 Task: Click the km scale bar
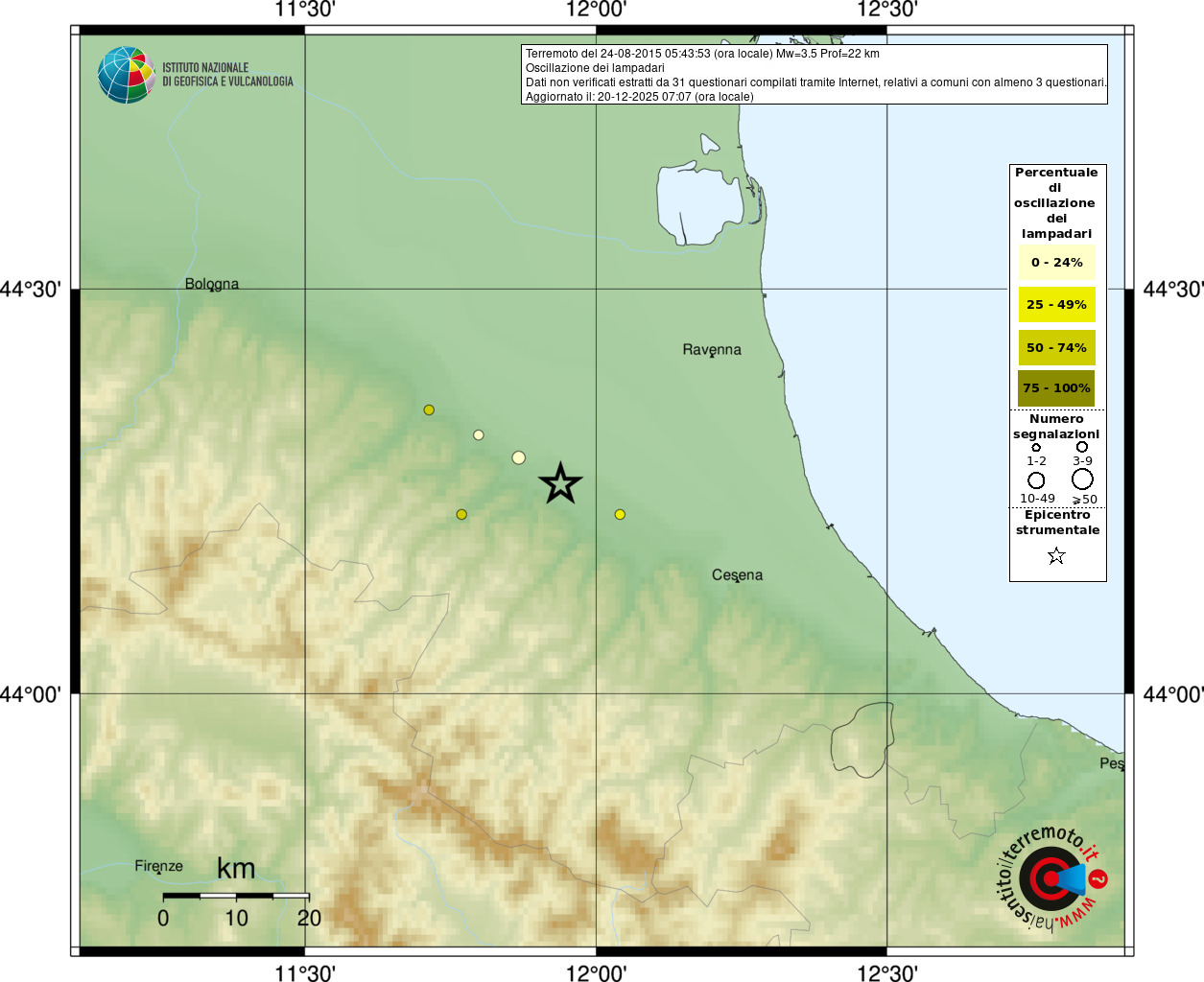tap(236, 896)
